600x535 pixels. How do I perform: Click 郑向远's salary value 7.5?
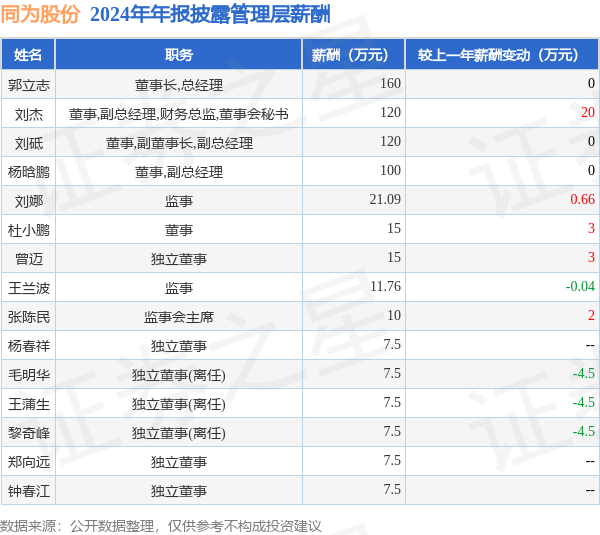[392, 460]
